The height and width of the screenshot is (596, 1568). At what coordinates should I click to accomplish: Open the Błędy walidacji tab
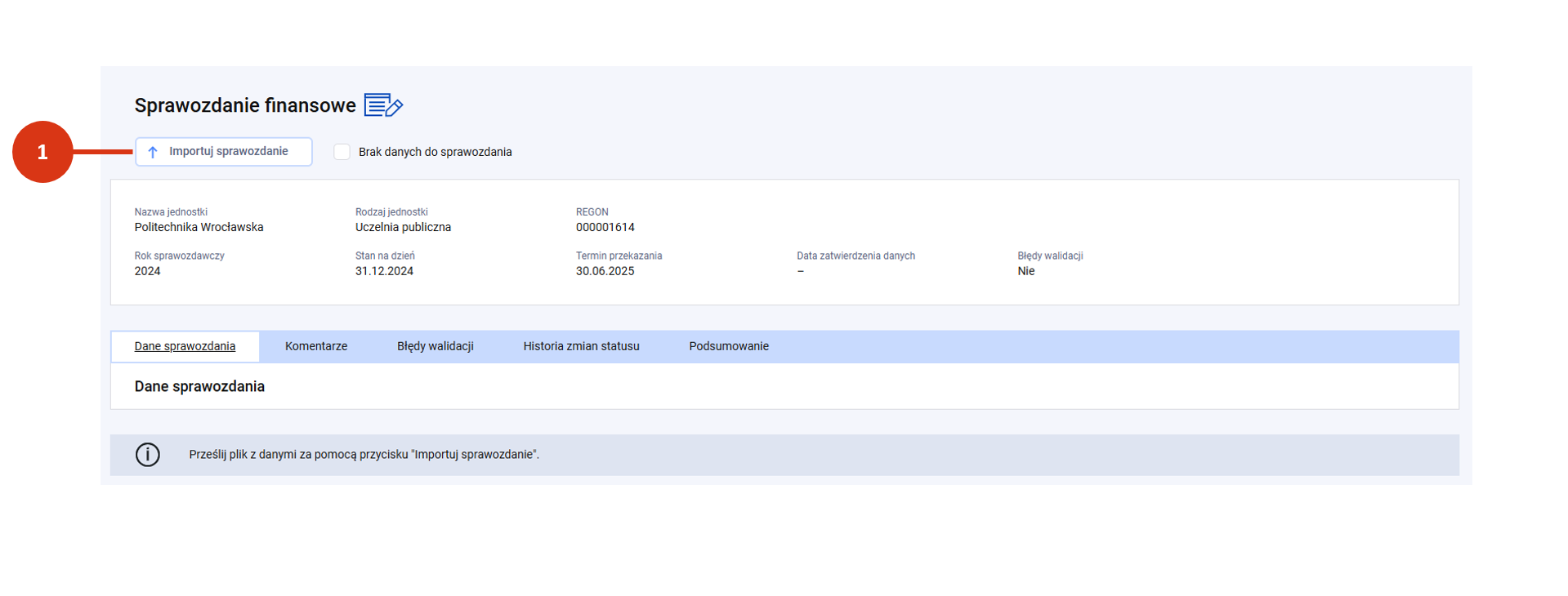coord(436,346)
